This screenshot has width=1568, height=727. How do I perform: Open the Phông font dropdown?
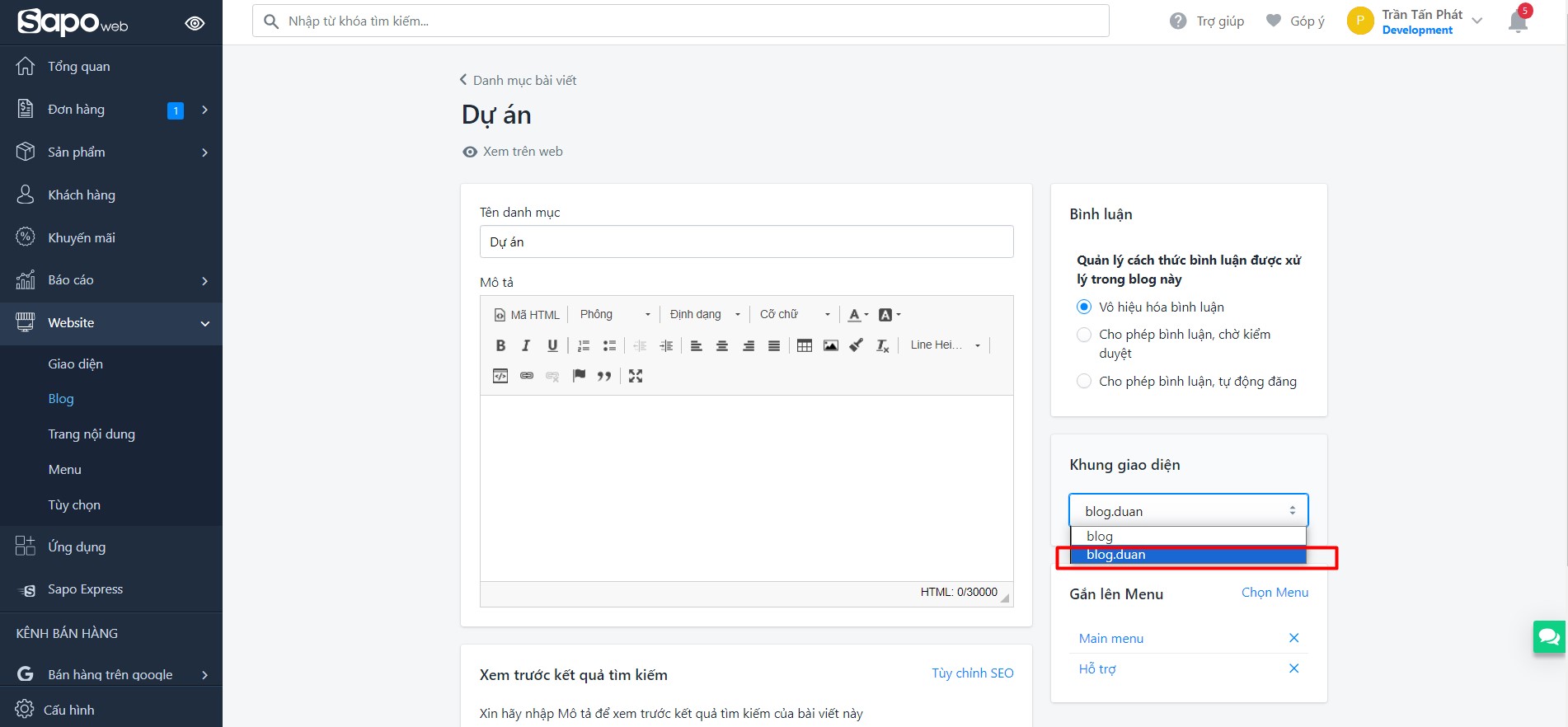pos(614,314)
